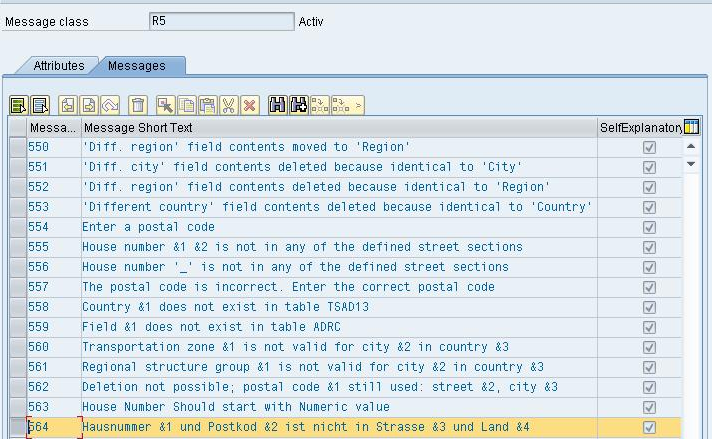Toggle SelfExplanatory checkbox for message 564
The width and height of the screenshot is (712, 439).
(x=649, y=427)
